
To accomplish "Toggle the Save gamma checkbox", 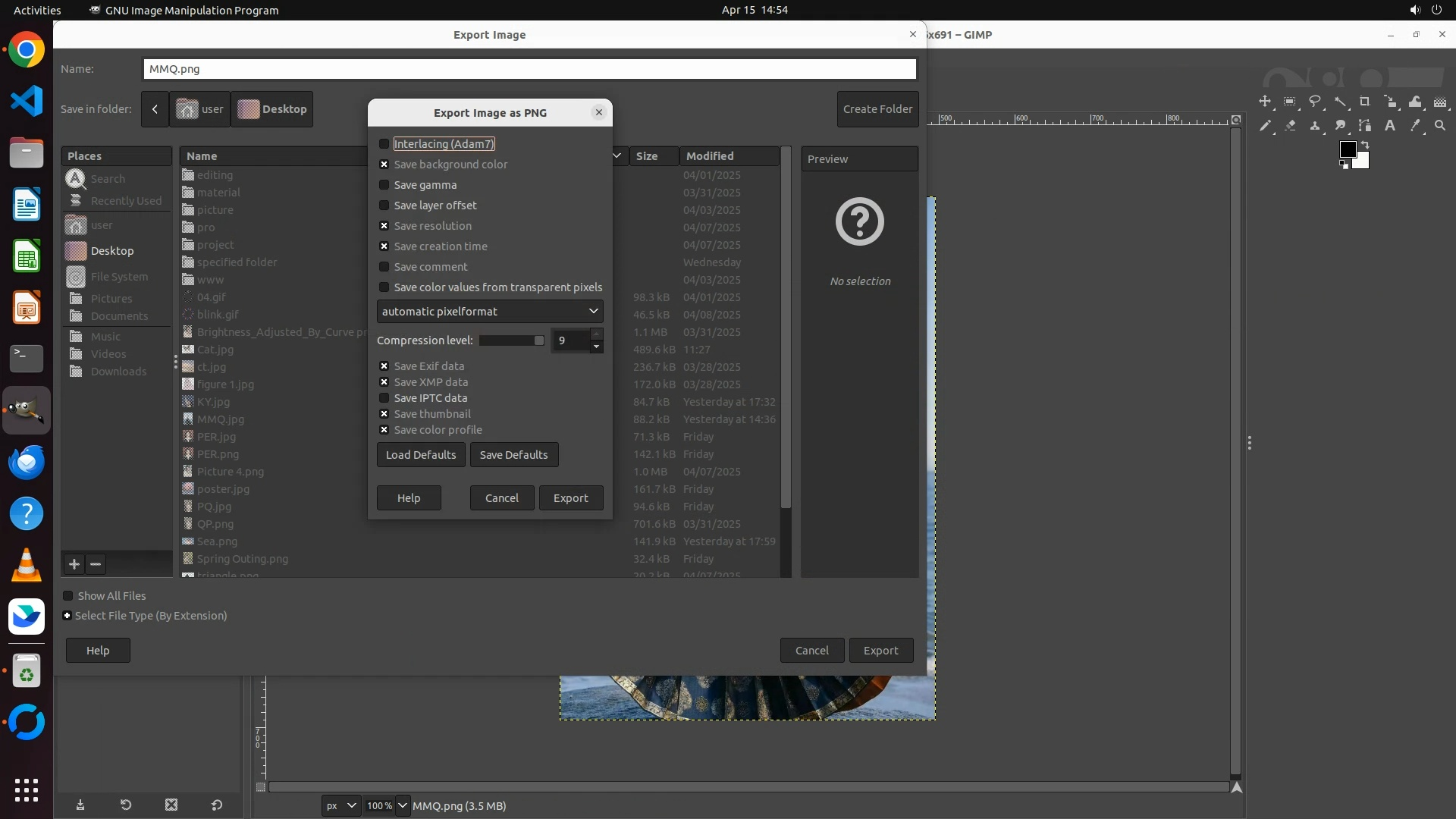I will [384, 185].
